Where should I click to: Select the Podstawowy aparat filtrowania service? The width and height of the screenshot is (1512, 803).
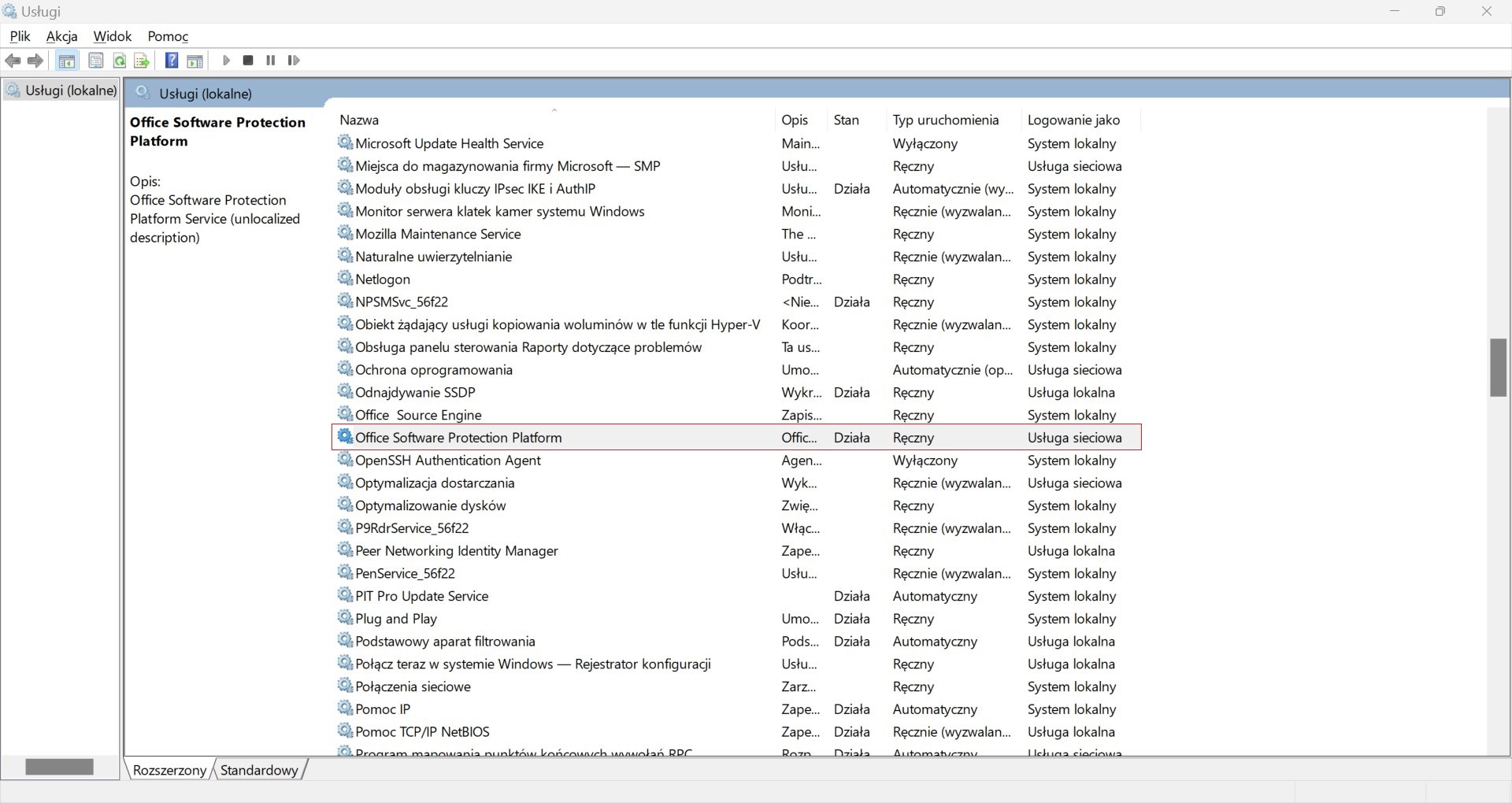736,642
